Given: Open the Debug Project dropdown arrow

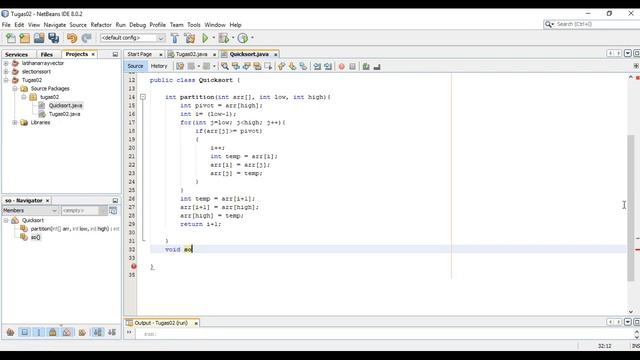Looking at the screenshot, I should click(233, 38).
